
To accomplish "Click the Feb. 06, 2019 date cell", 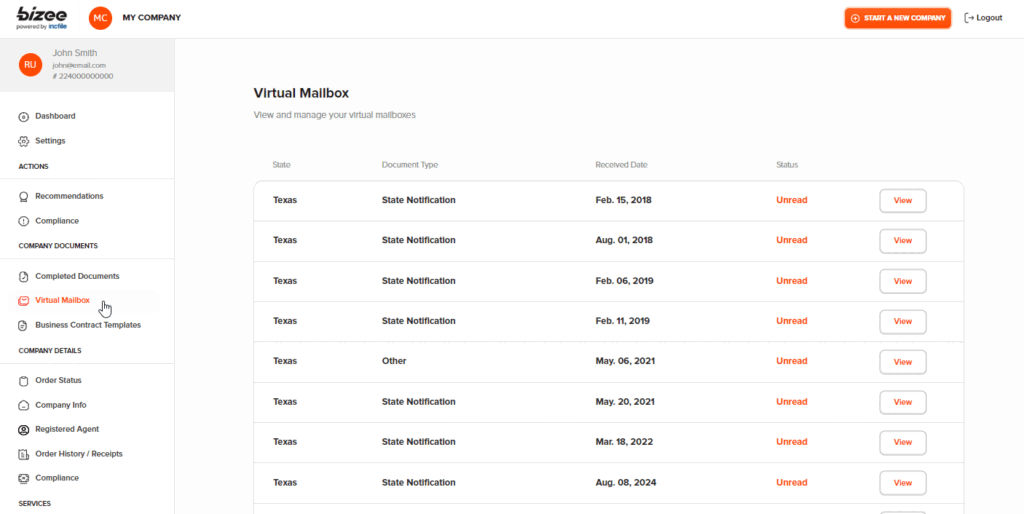I will tap(624, 281).
